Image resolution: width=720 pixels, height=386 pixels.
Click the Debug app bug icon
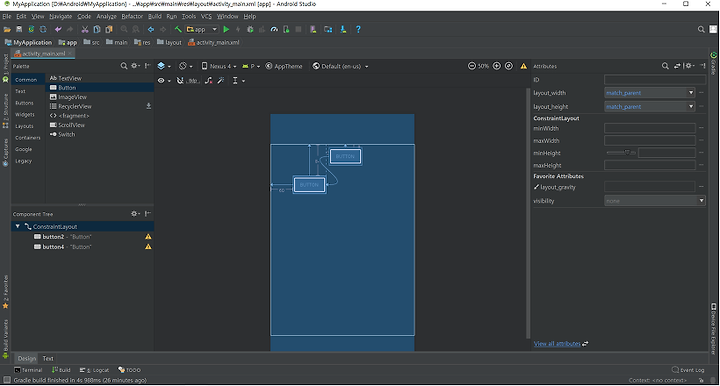250,29
